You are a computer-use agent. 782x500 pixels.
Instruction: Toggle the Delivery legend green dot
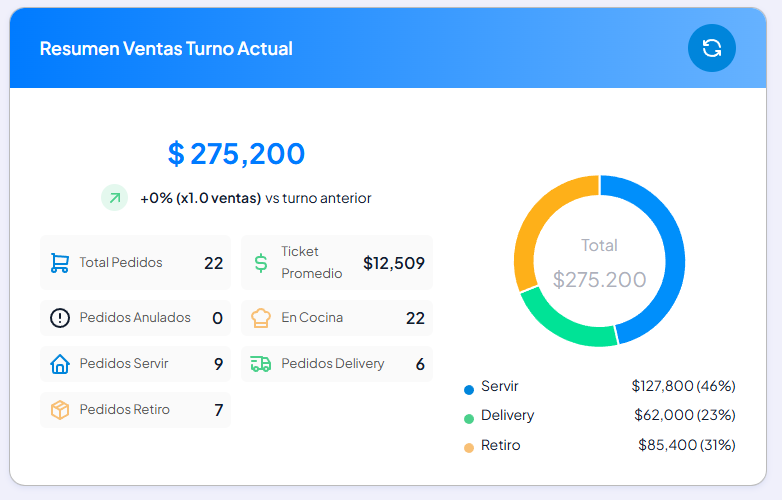469,419
